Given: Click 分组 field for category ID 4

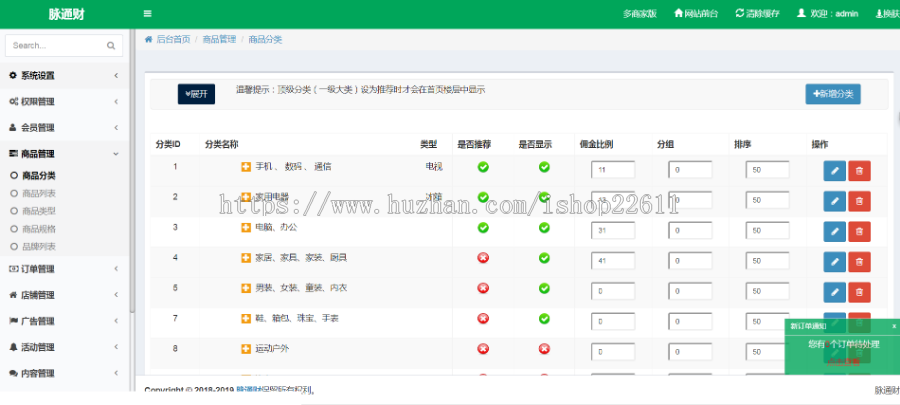Looking at the screenshot, I should tap(690, 261).
